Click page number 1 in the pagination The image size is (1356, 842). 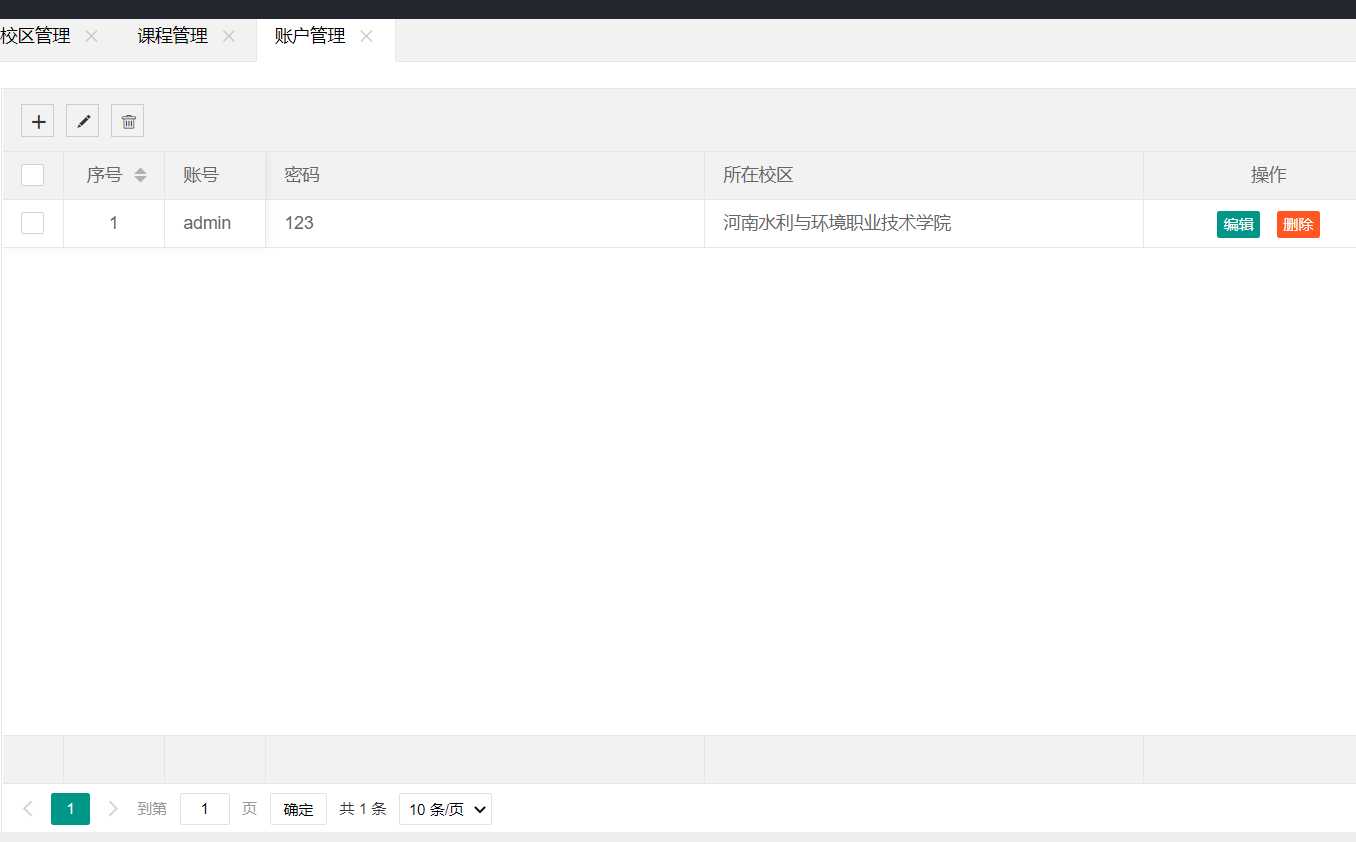[70, 809]
